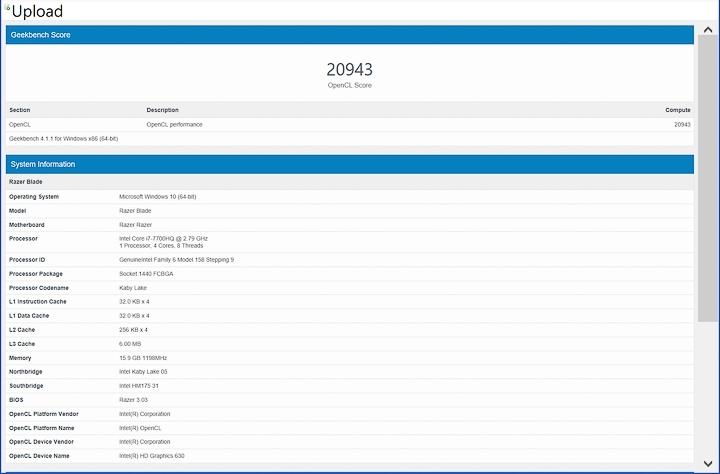Click the Description column header

click(162, 110)
